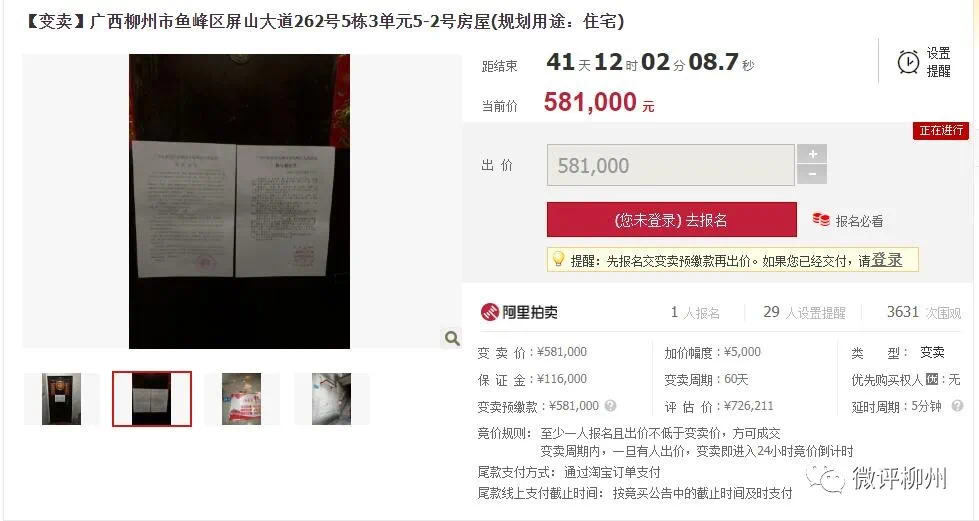Open the 登录 link in reminder
Image resolution: width=979 pixels, height=521 pixels.
tap(887, 260)
